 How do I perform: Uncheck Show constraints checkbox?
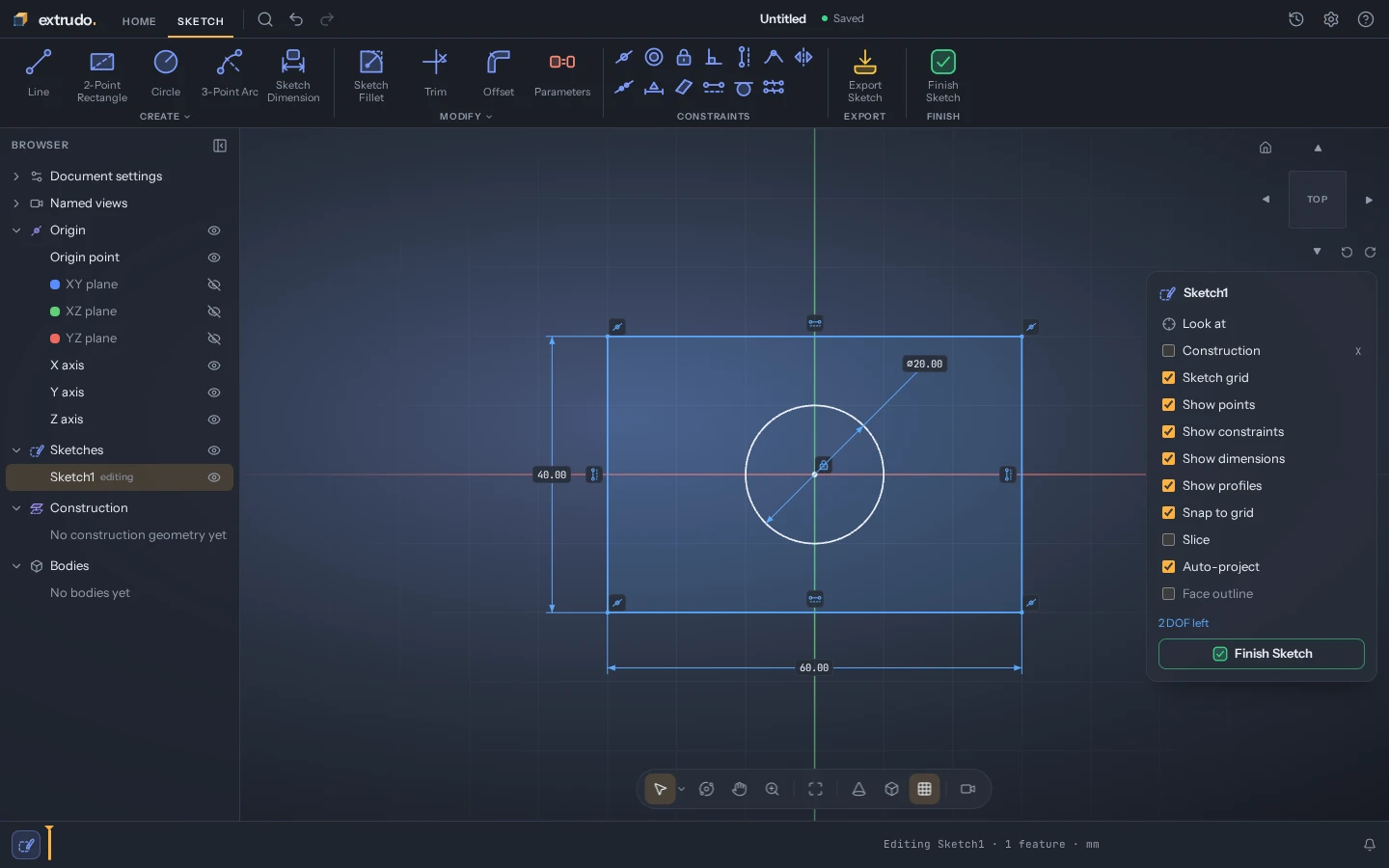tap(1169, 432)
